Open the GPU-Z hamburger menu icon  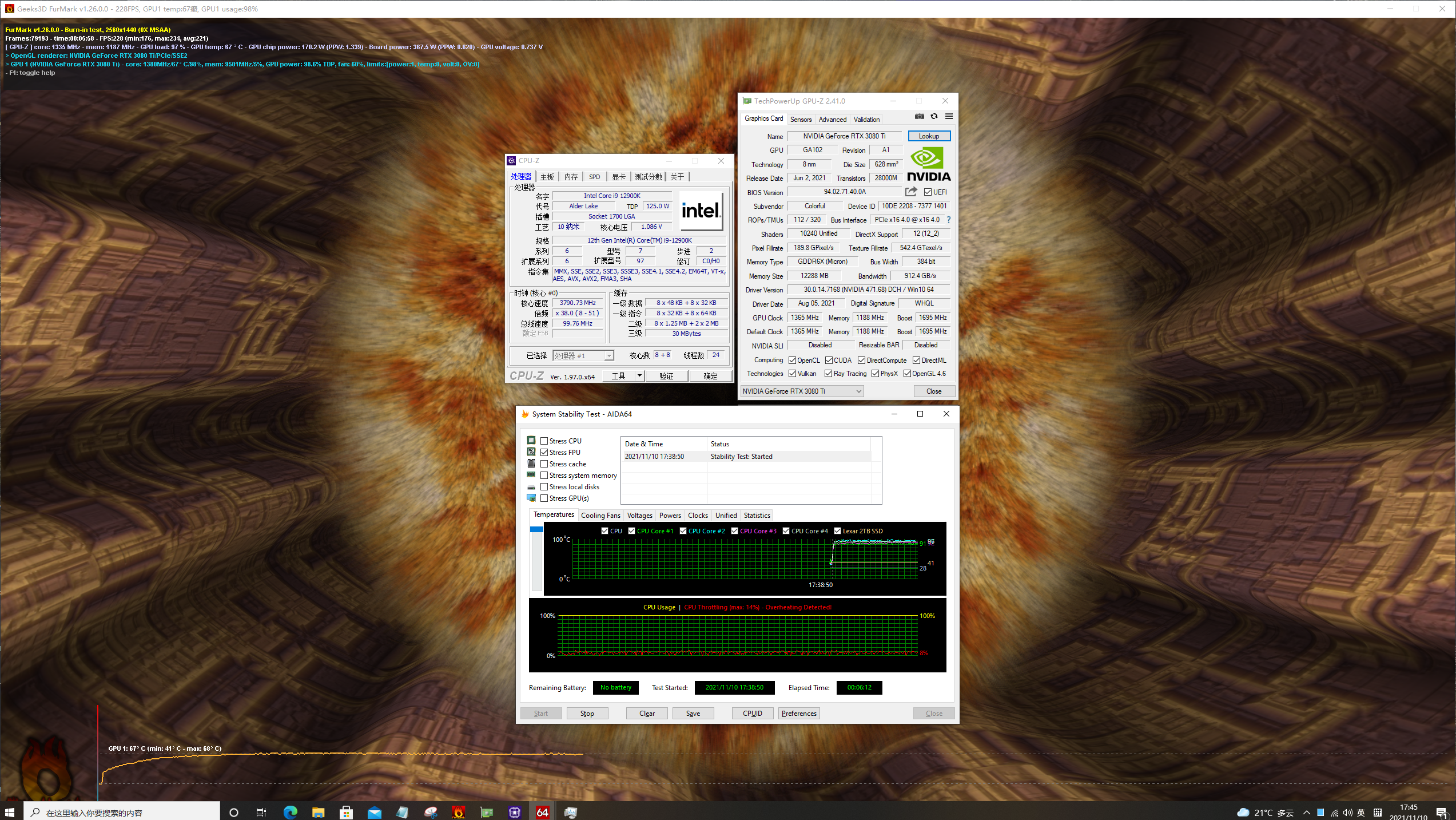tap(949, 117)
